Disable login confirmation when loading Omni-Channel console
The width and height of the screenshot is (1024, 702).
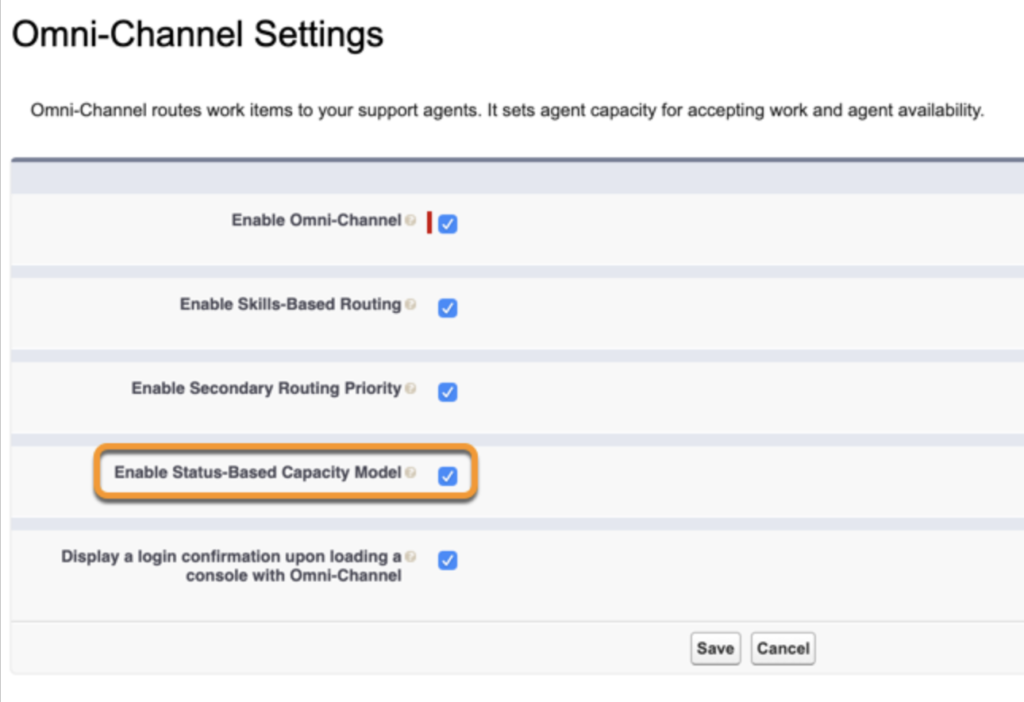[x=447, y=561]
